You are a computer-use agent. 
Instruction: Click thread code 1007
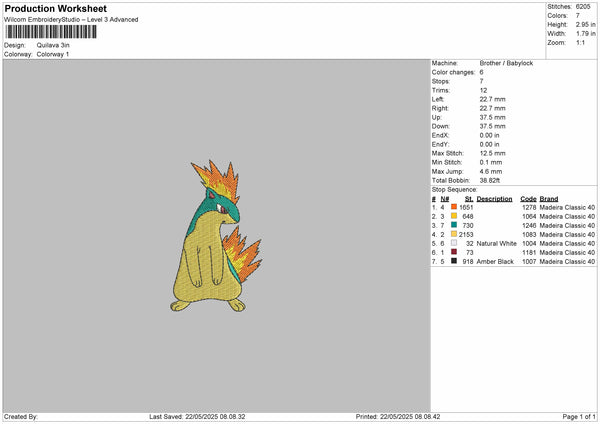click(529, 262)
